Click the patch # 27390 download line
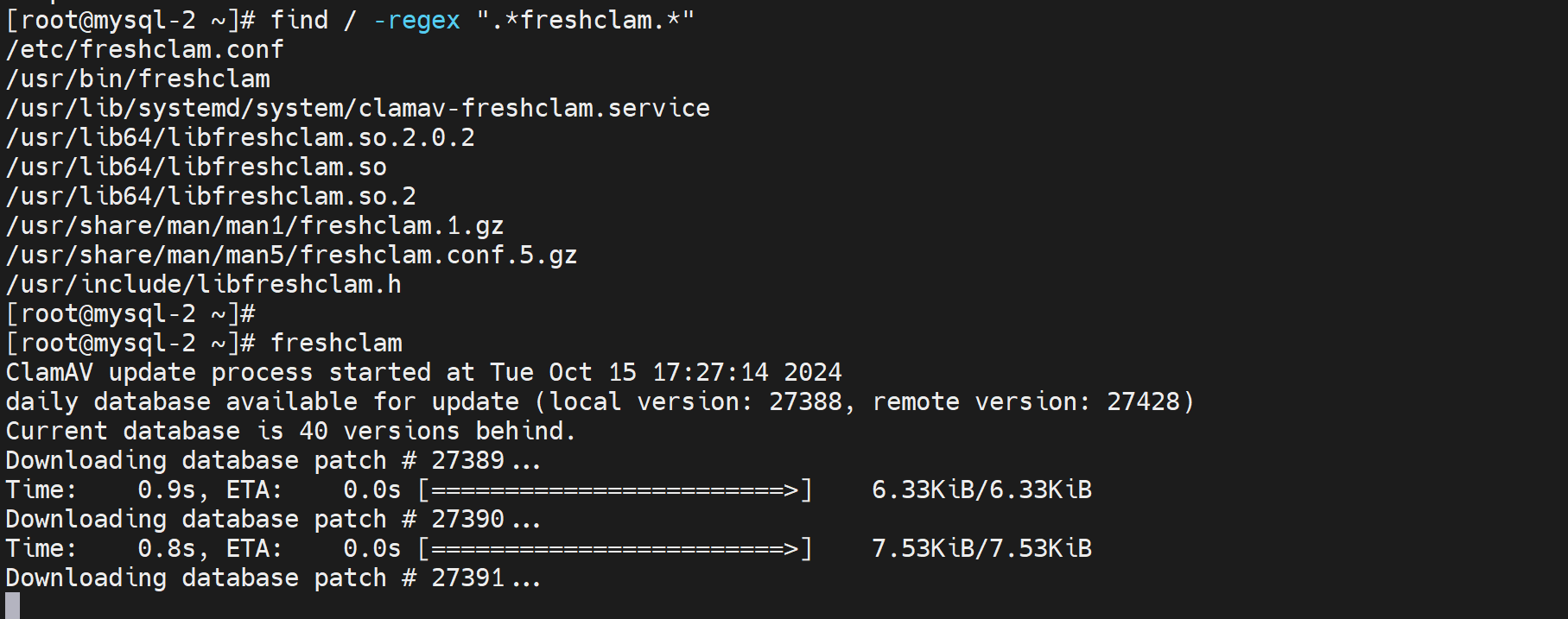 273,519
